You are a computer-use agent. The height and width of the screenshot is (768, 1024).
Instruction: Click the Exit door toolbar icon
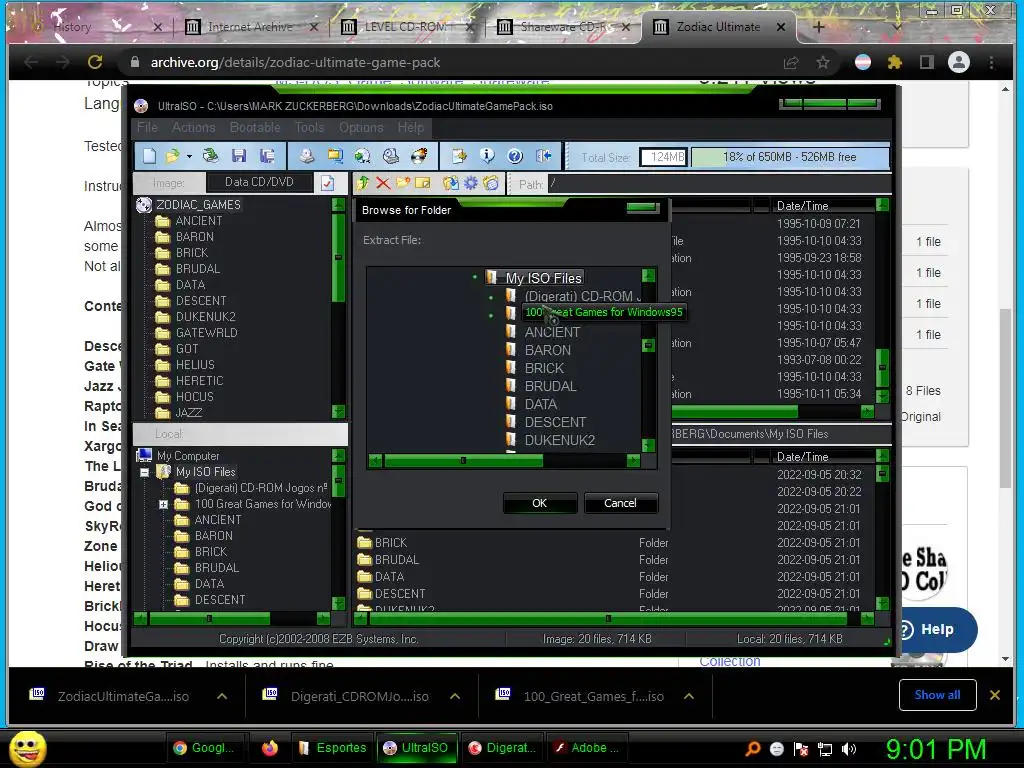click(543, 156)
